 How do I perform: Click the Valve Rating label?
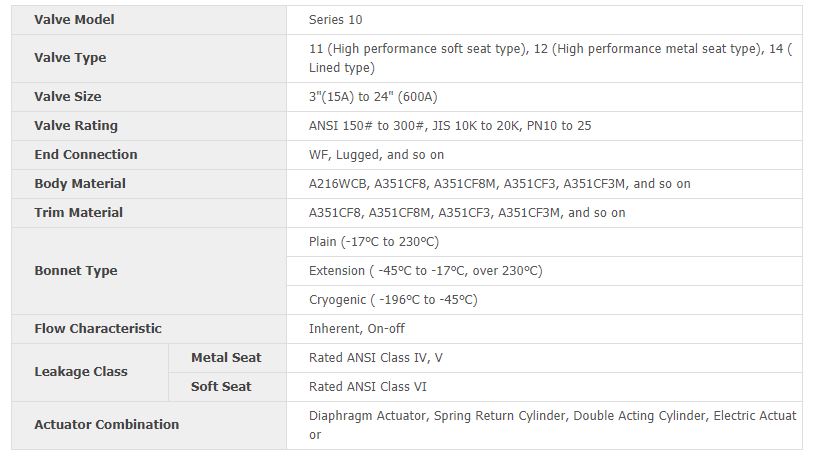point(76,126)
